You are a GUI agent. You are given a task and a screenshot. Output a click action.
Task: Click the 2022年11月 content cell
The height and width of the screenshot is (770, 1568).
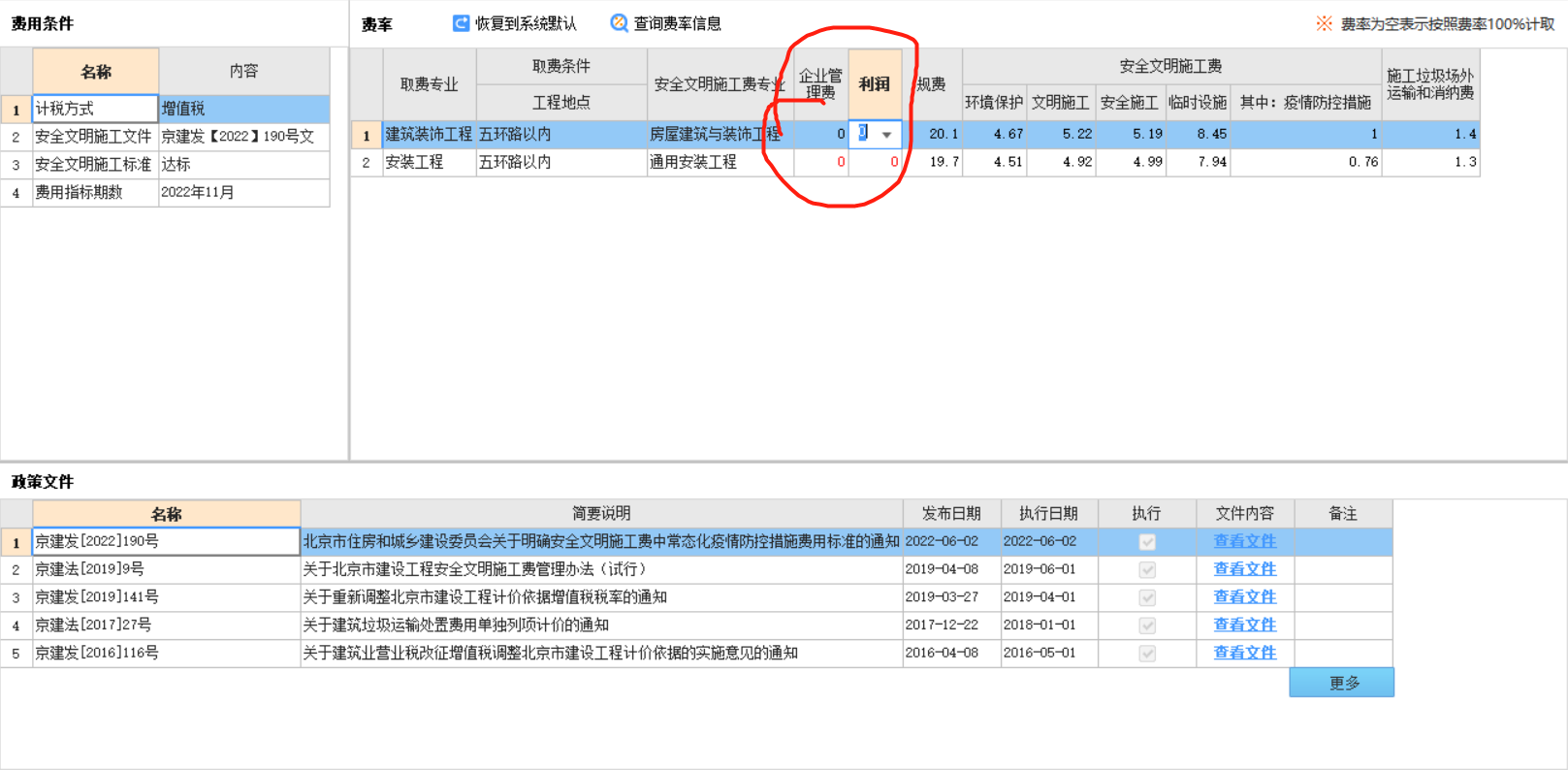point(244,193)
